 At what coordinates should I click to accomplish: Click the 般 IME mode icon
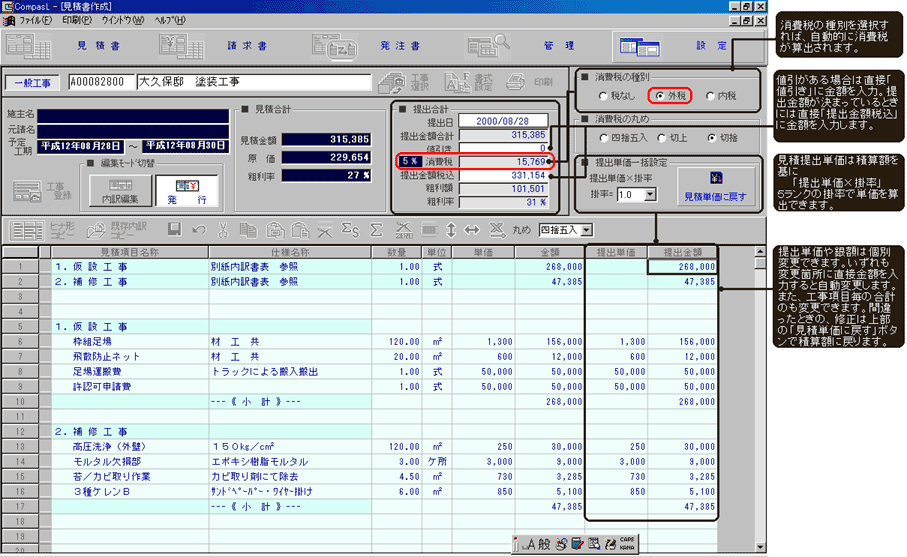click(x=544, y=544)
